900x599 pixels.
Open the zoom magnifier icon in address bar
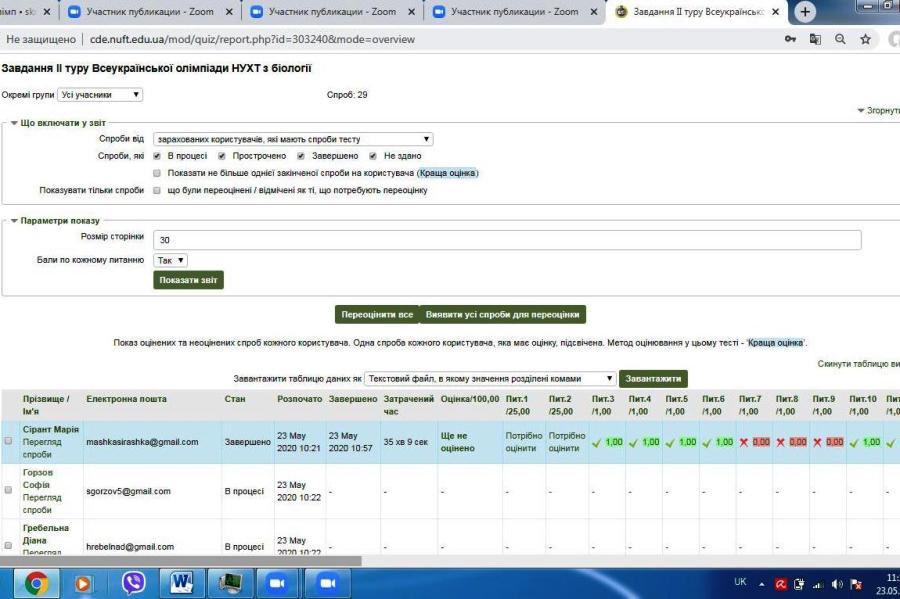[x=840, y=39]
